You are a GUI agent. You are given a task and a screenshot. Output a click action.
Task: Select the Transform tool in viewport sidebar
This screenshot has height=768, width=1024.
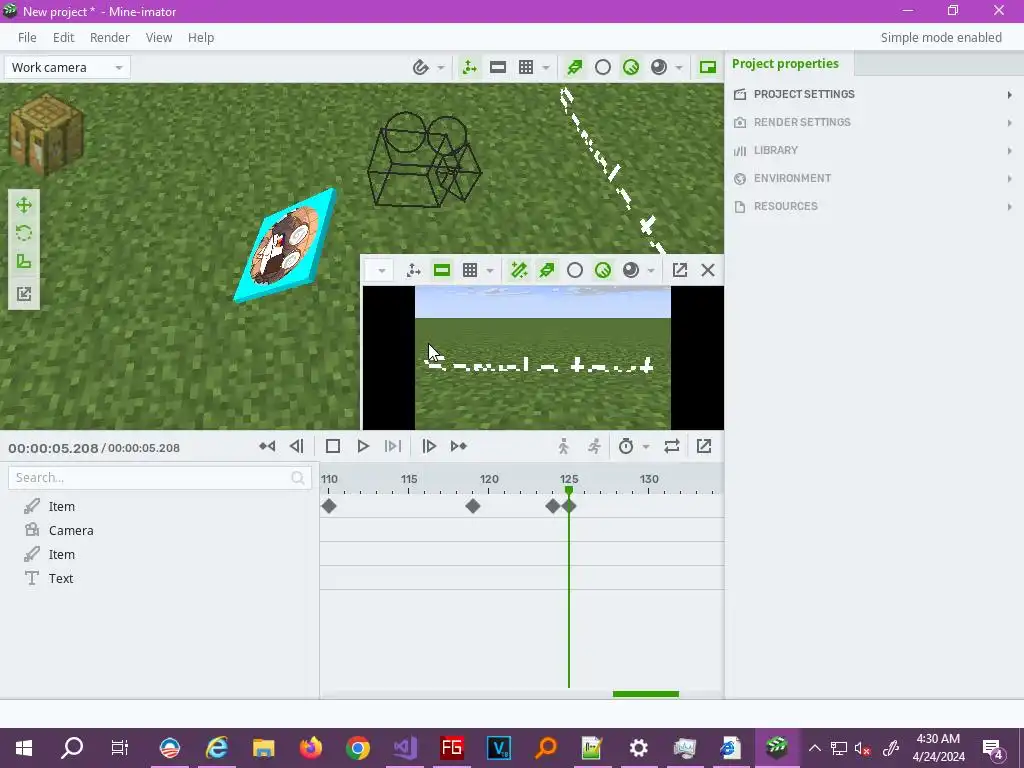(24, 294)
